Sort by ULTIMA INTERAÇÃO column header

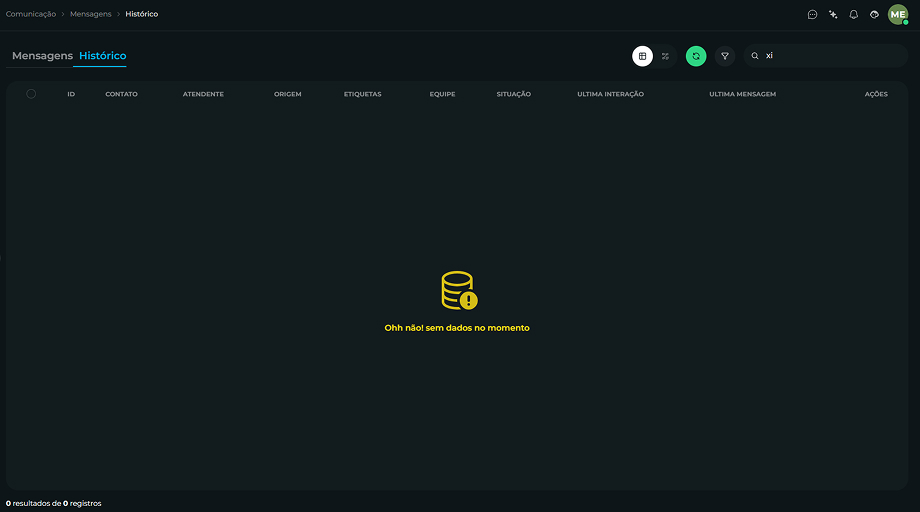point(610,94)
